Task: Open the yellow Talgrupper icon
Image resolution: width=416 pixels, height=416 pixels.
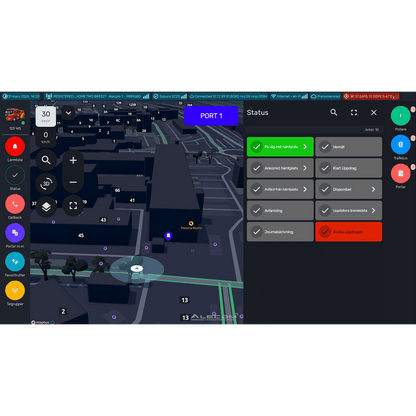Action: (15, 290)
